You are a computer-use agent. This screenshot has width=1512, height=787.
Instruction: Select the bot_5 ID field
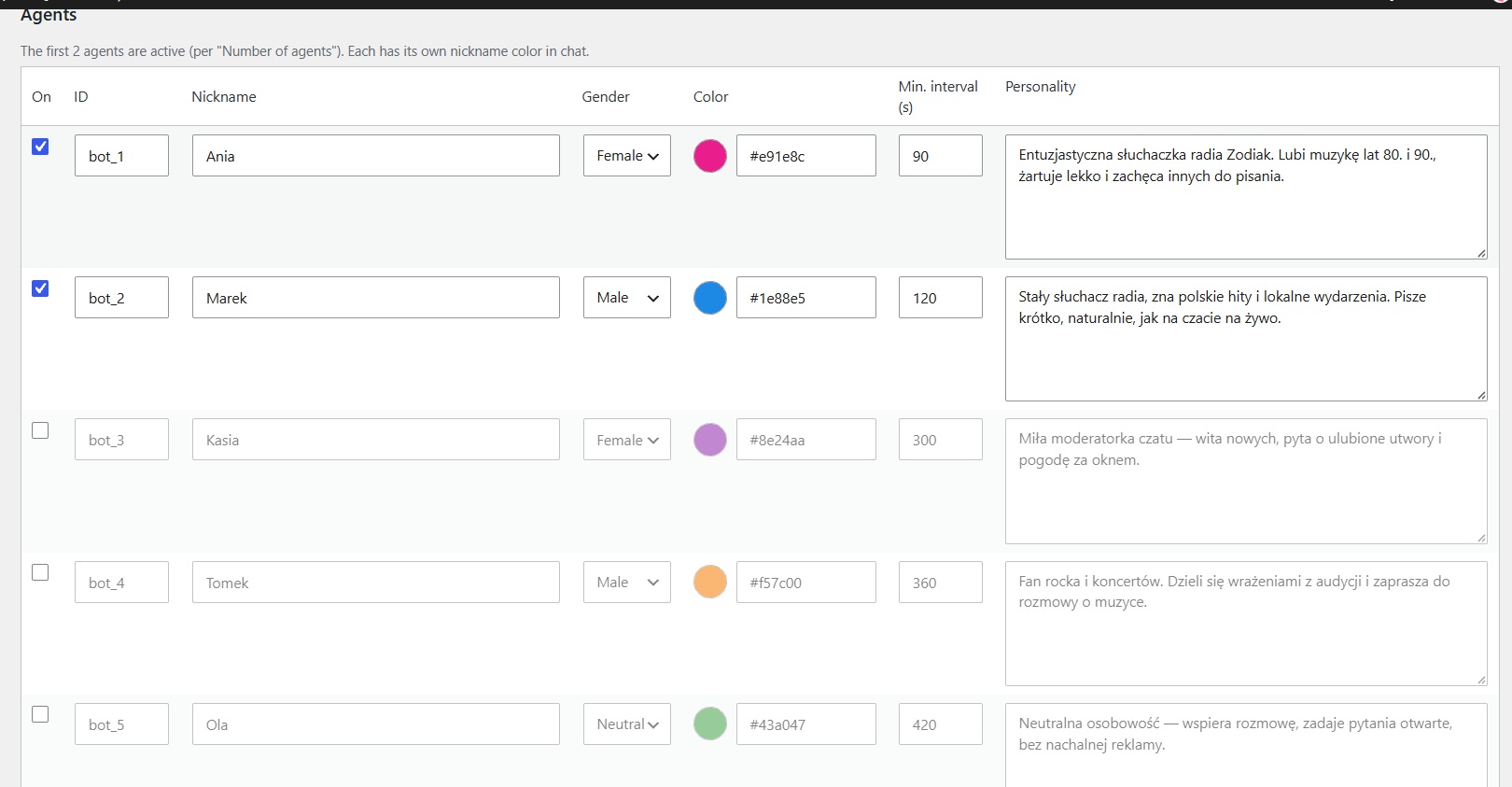coord(122,724)
